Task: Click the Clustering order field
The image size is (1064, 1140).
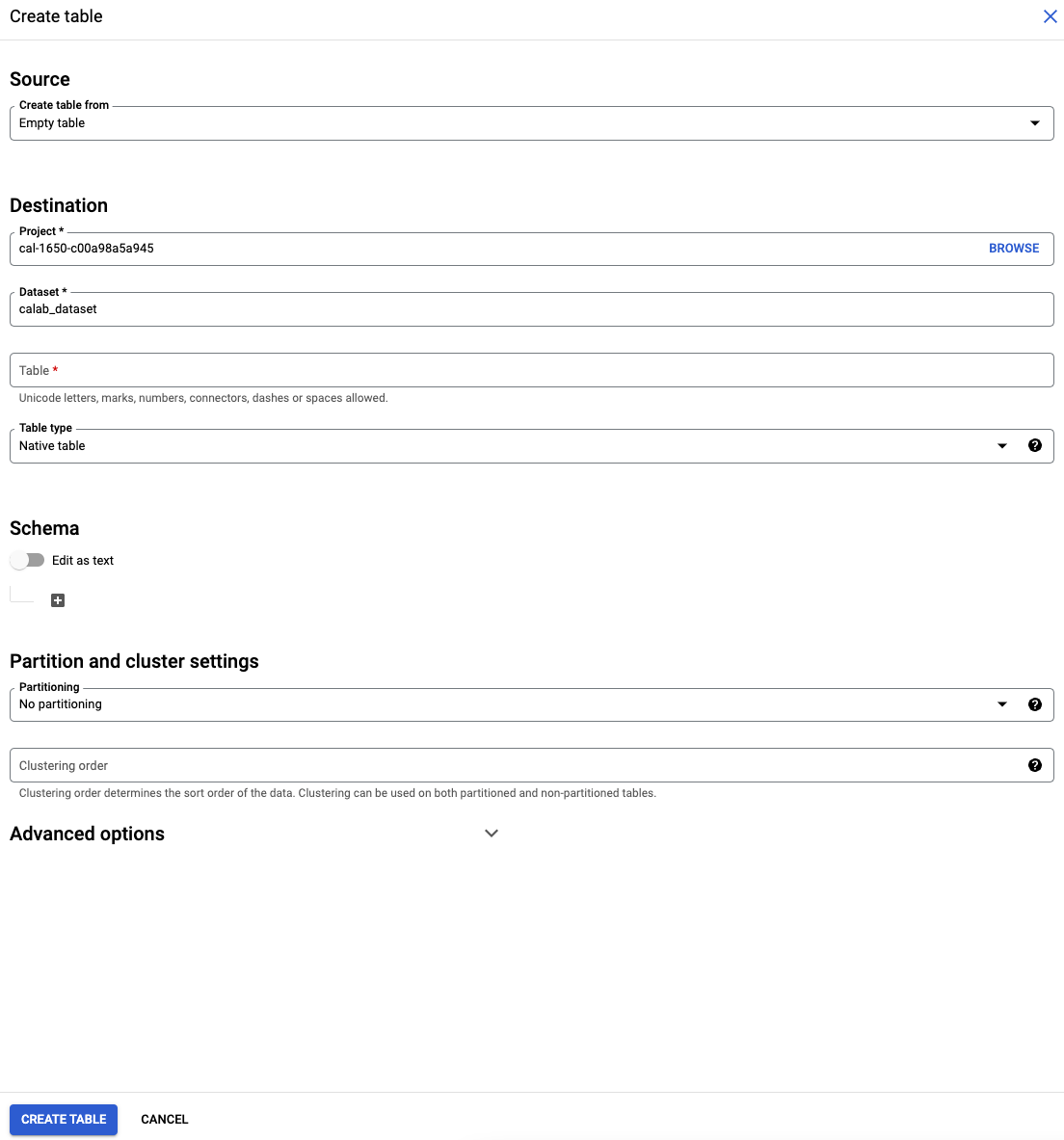Action: click(511, 766)
